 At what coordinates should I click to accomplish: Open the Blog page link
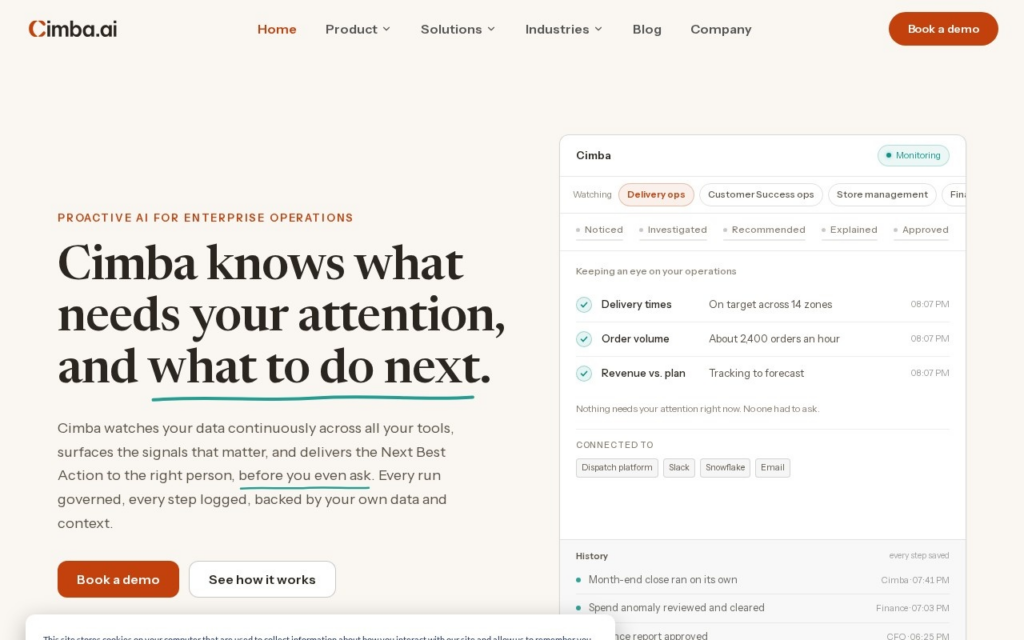point(647,29)
